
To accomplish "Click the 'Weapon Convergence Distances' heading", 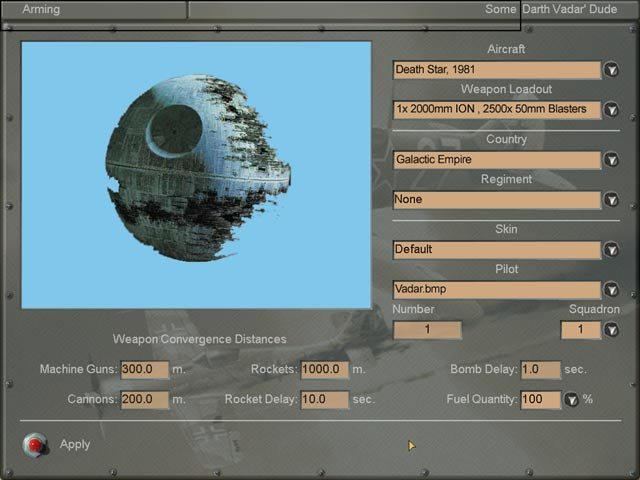I will pyautogui.click(x=200, y=339).
